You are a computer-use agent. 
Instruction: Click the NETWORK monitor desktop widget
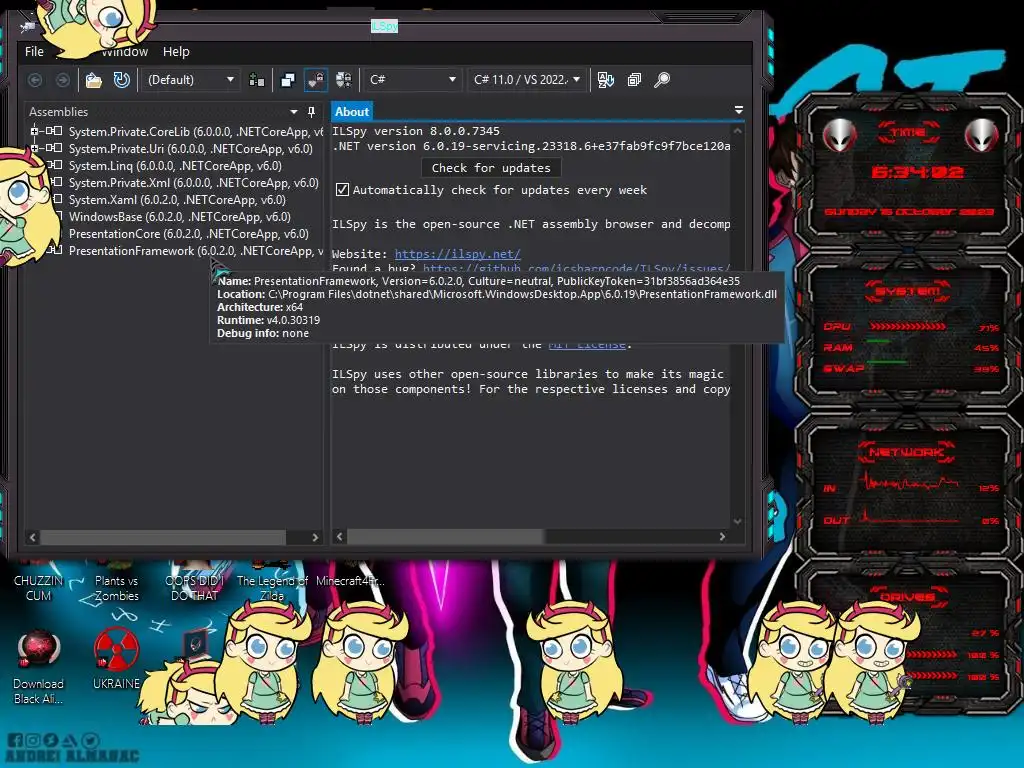[908, 485]
